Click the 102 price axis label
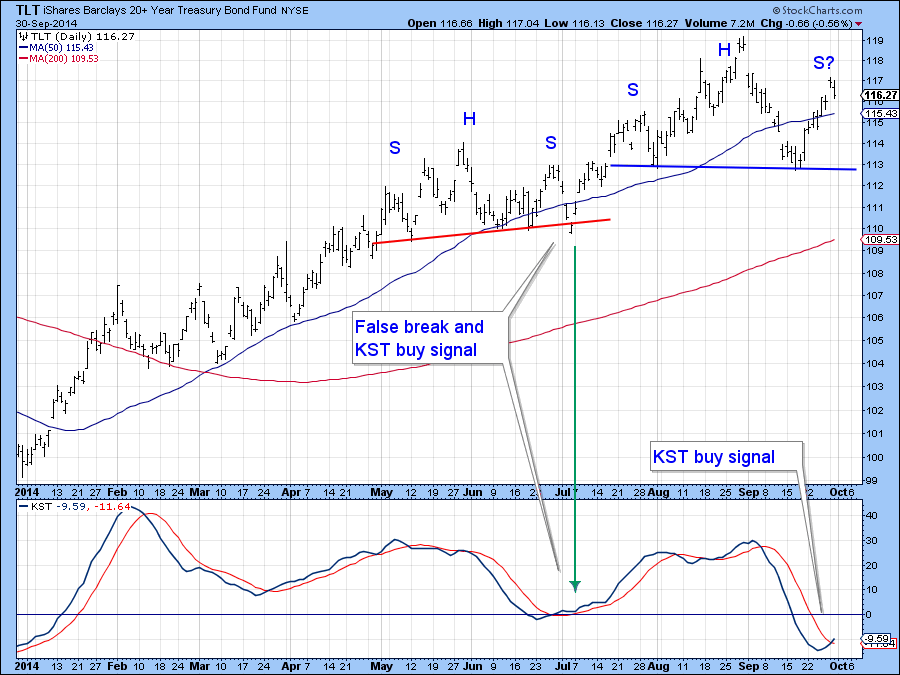Viewport: 900px width, 675px height. click(874, 410)
